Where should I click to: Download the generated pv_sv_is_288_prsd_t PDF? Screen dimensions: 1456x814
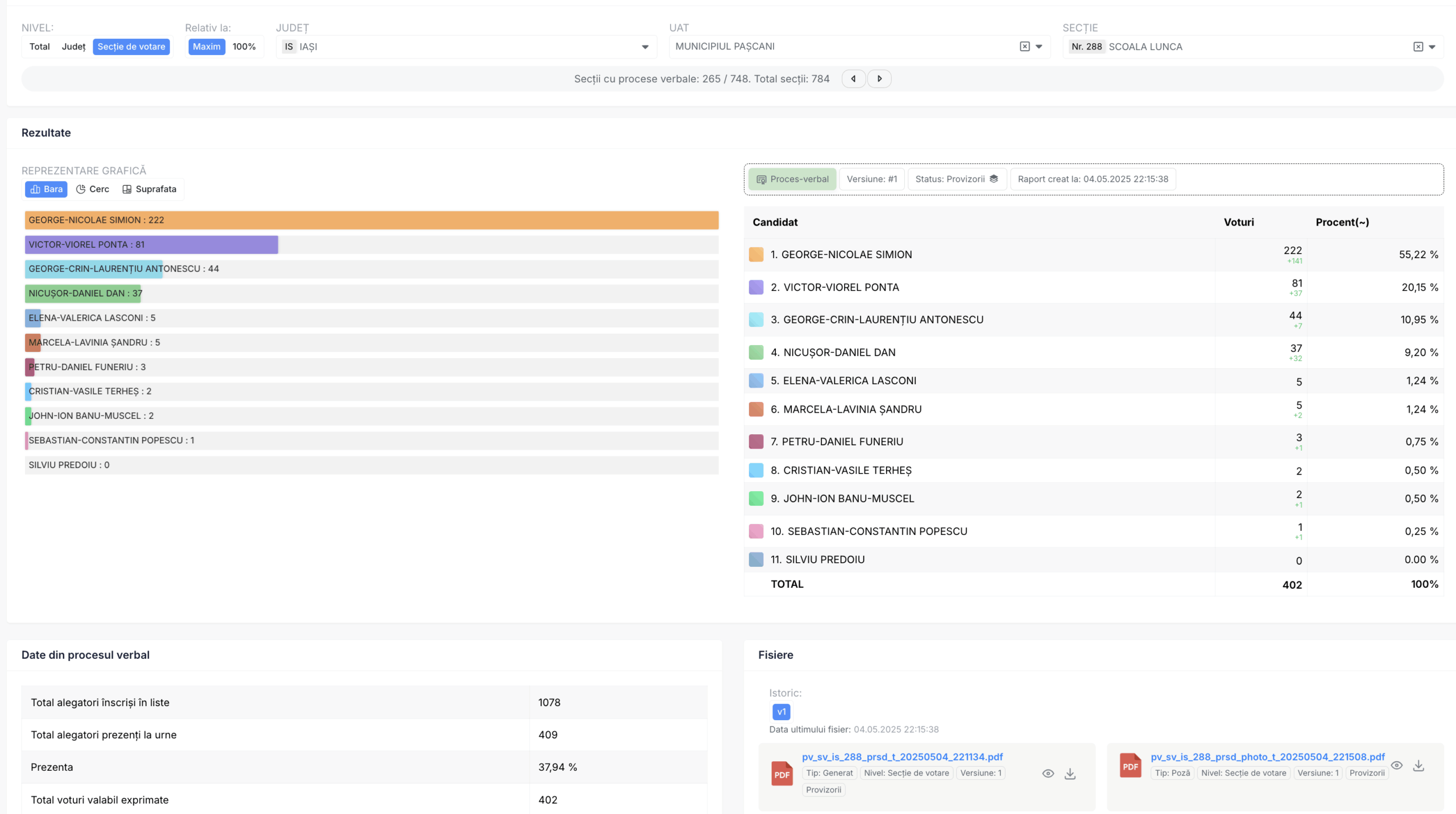pyautogui.click(x=1070, y=774)
